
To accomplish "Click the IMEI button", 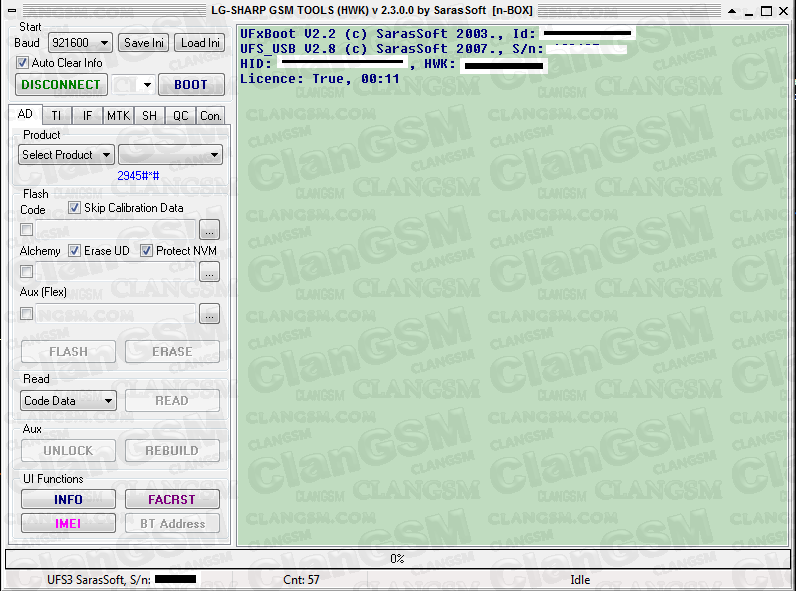I will pyautogui.click(x=69, y=523).
